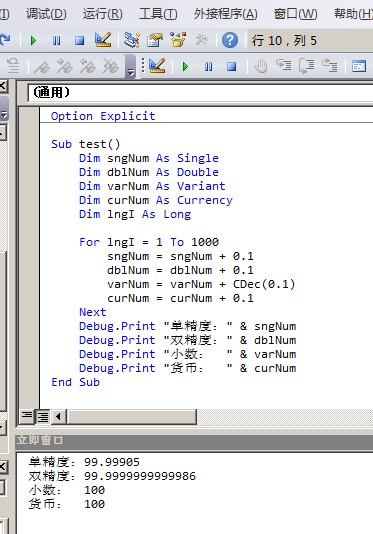Click the Step Out icon
This screenshot has width=373, height=534.
point(330,65)
